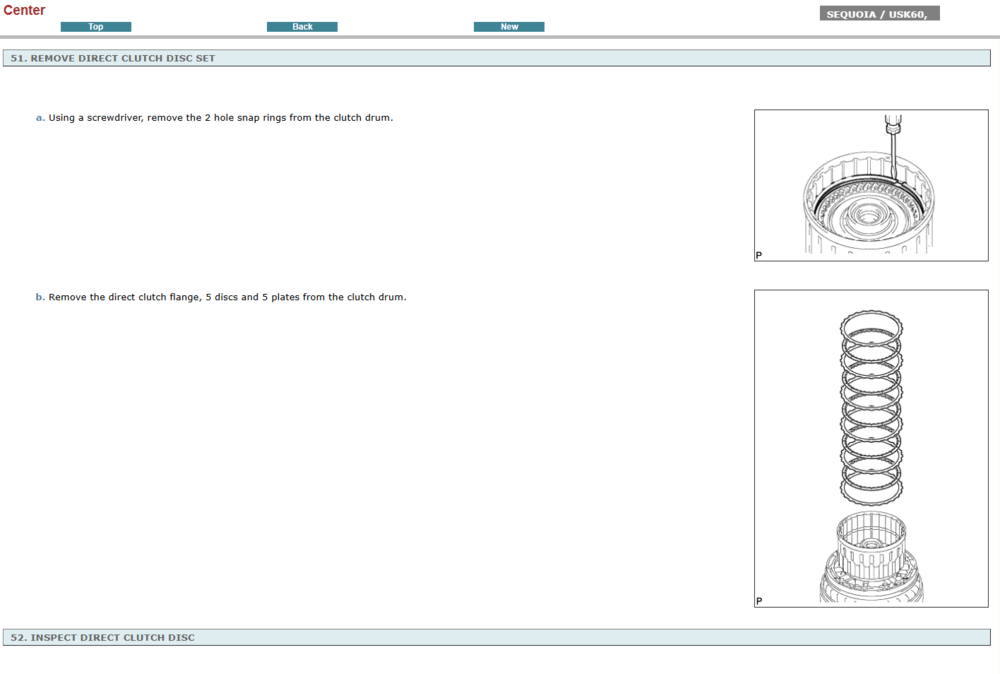Click the step letter b marker
Screen dimensions: 1000x674
(40, 297)
